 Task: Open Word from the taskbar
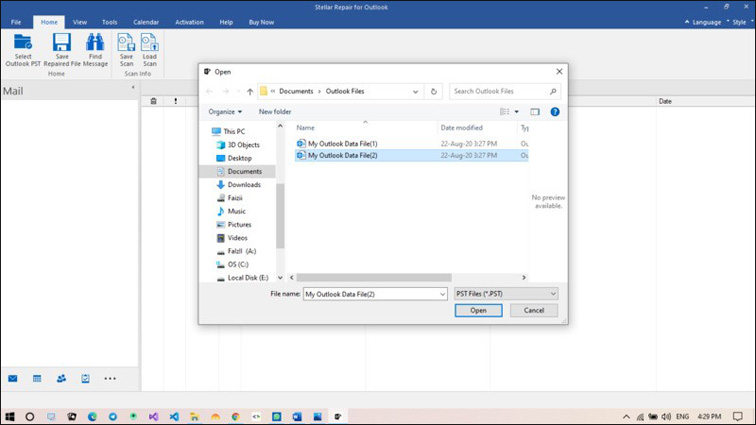[x=297, y=416]
